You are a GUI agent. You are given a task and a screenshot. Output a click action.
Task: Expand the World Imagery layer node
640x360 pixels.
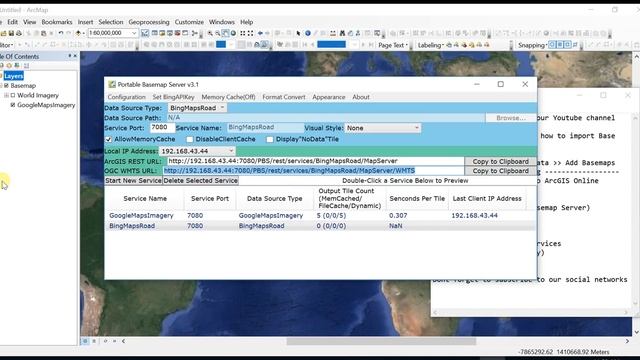[6, 95]
